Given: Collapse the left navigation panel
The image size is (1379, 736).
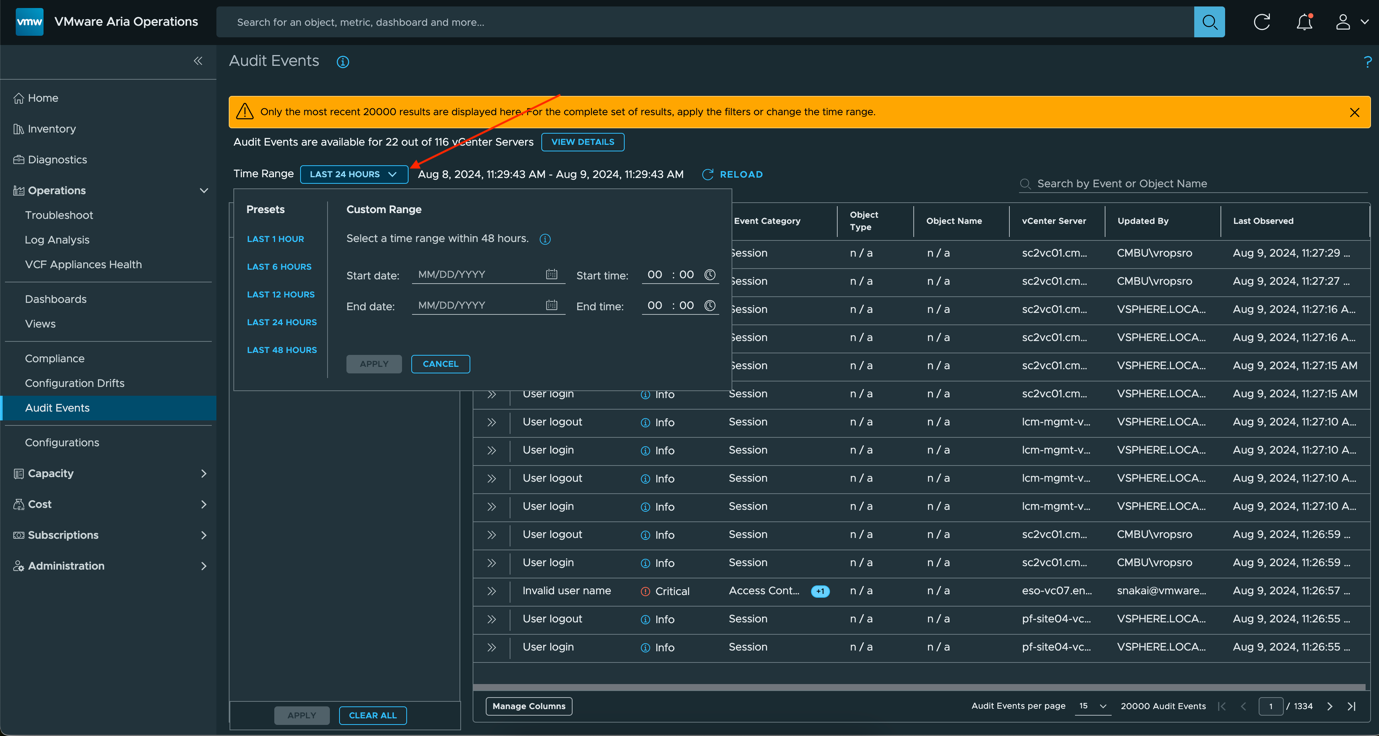Looking at the screenshot, I should [x=198, y=61].
